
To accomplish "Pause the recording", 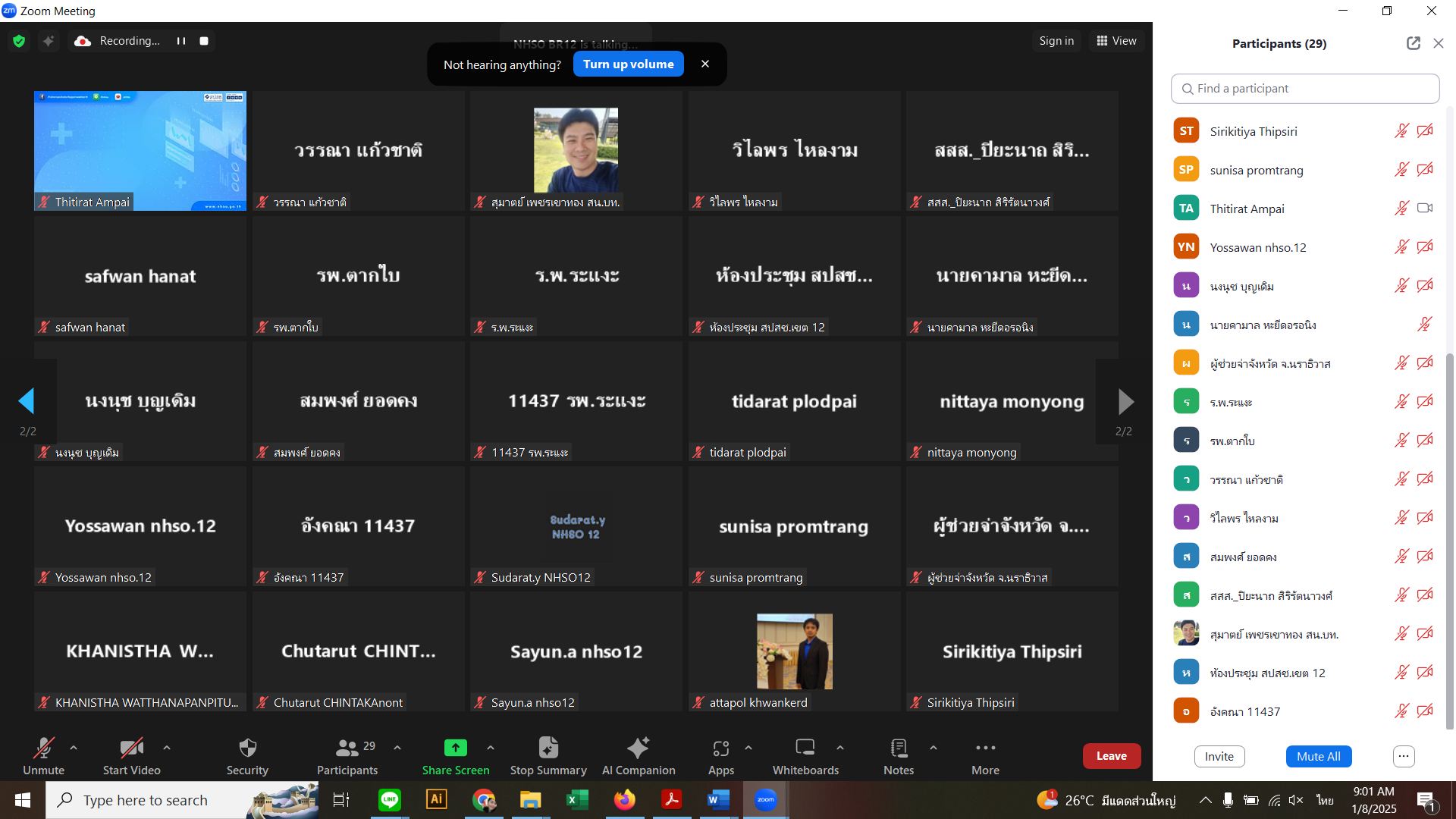I will (181, 41).
